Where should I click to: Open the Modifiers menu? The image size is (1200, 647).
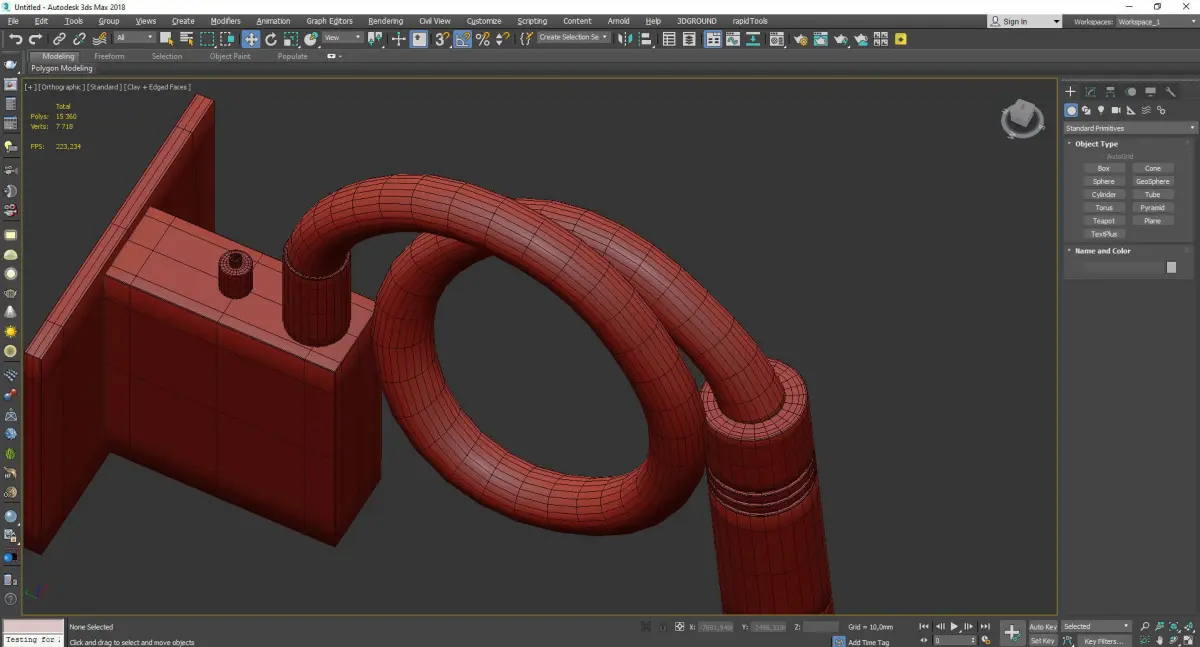[x=225, y=21]
